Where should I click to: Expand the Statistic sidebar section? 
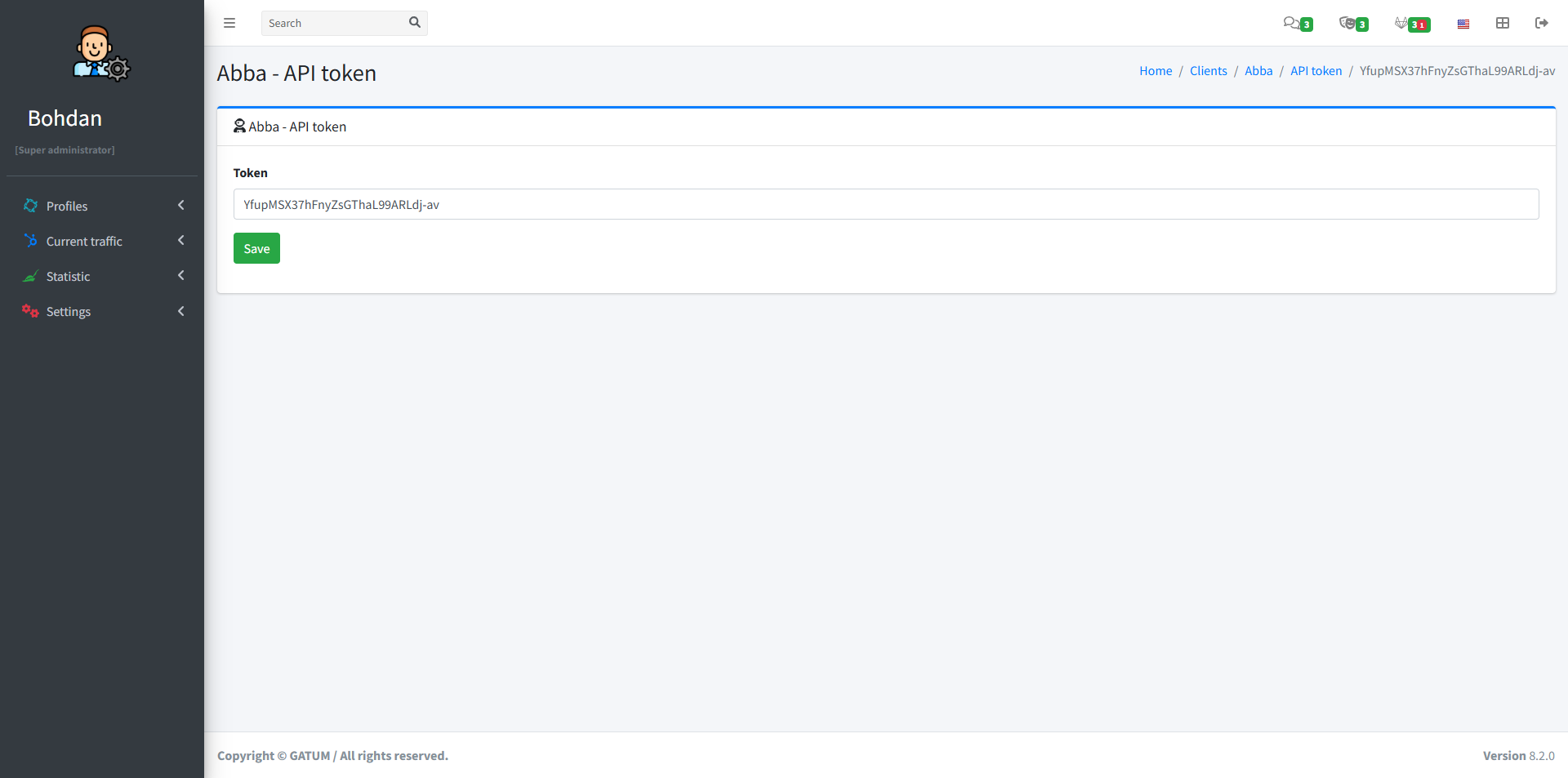pos(69,276)
